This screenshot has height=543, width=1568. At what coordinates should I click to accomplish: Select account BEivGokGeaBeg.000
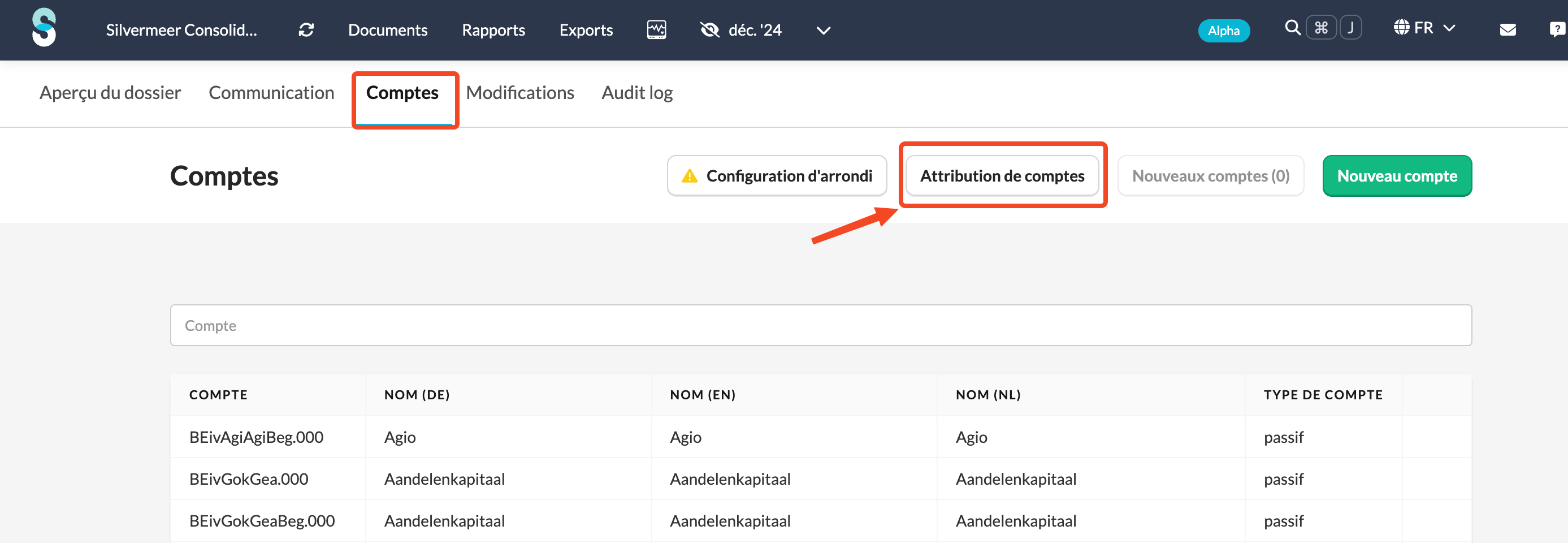(x=262, y=521)
